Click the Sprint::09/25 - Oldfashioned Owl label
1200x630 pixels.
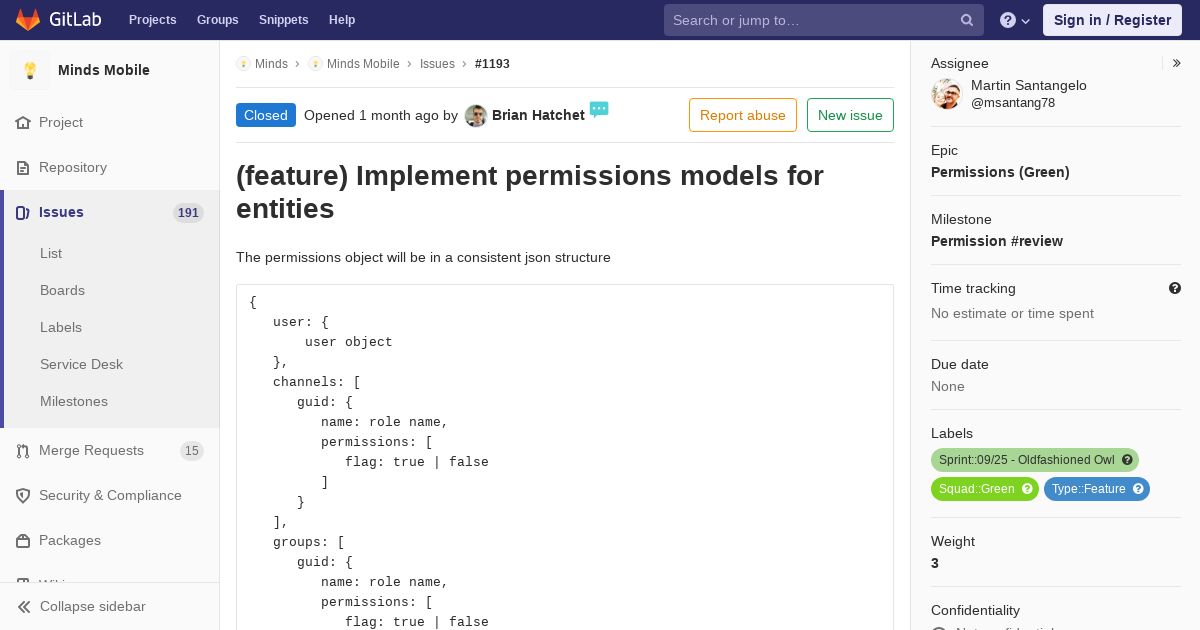pyautogui.click(x=1026, y=460)
